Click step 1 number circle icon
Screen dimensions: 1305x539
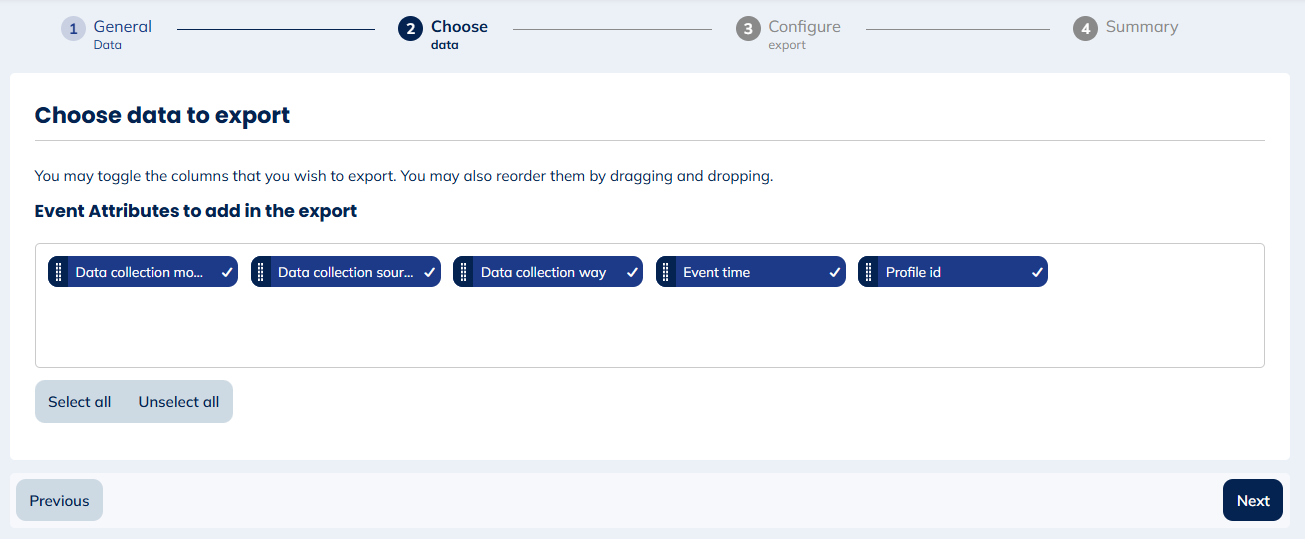point(73,29)
